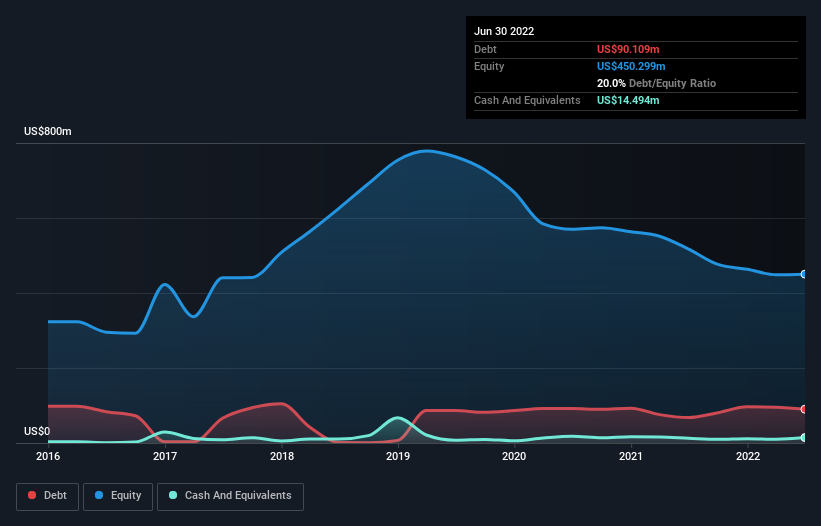
Task: Click the US$14.494m cash value
Action: coord(628,100)
